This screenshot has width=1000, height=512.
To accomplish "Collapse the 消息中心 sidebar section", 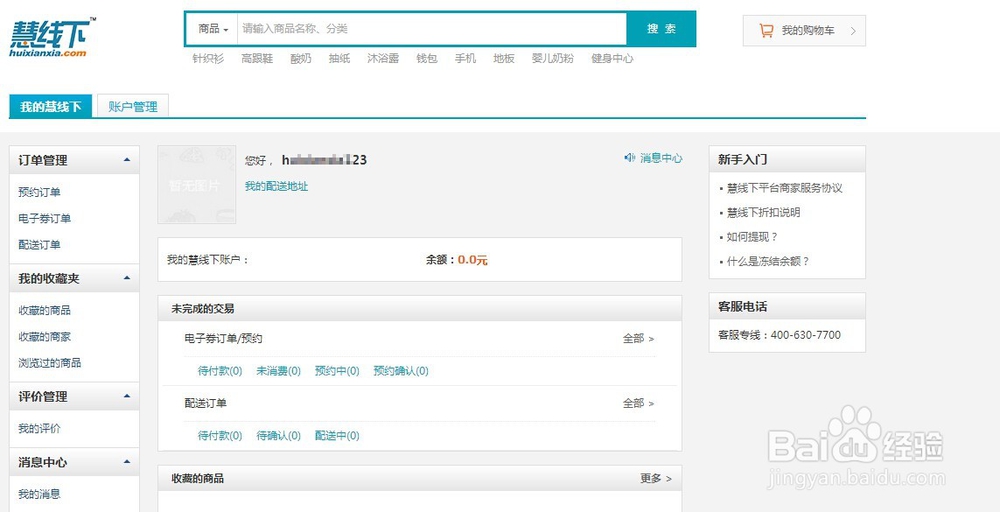I will [x=127, y=462].
